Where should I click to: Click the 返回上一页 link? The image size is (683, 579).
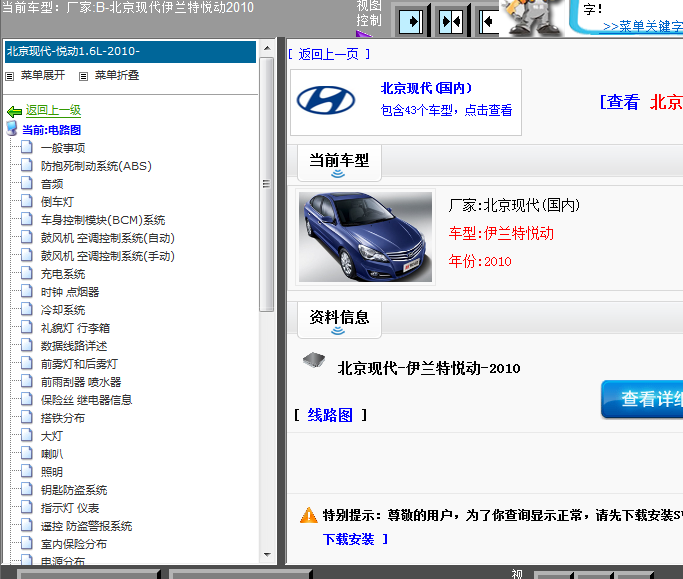point(328,54)
